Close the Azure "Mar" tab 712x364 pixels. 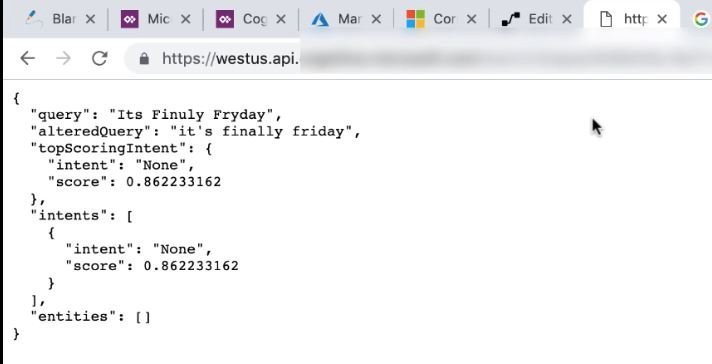376,19
